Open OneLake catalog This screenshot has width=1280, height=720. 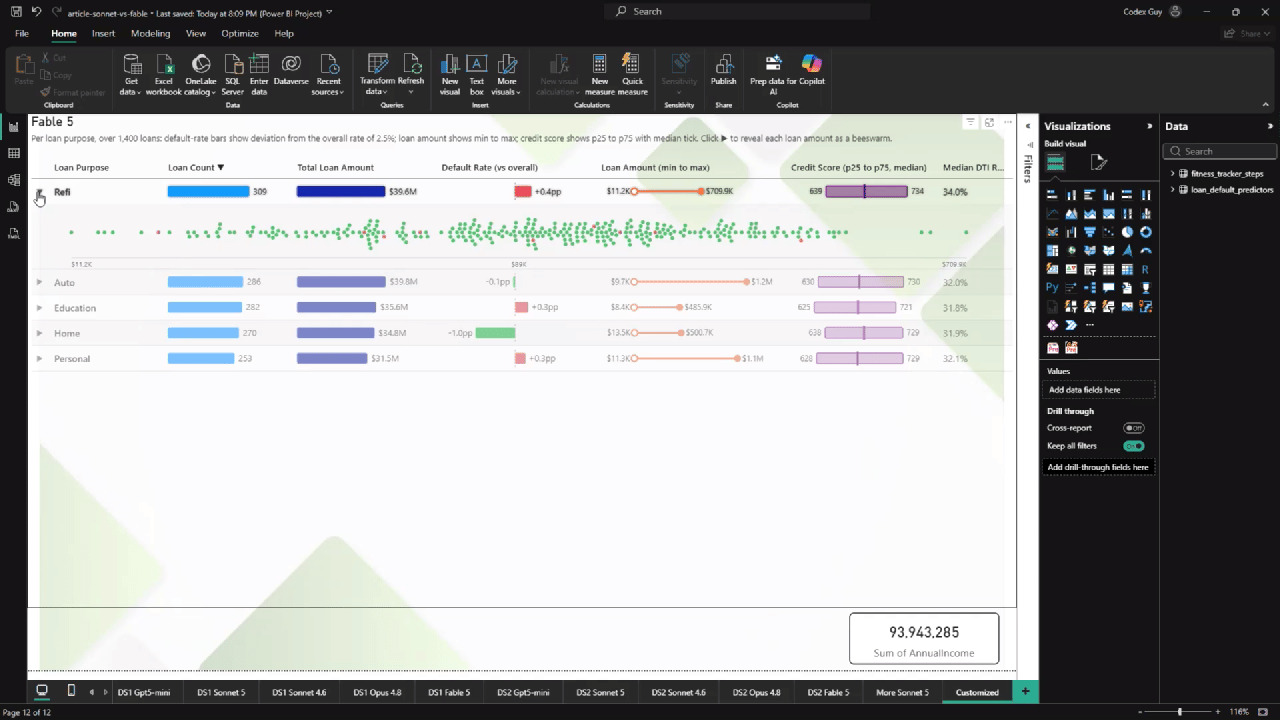pyautogui.click(x=200, y=73)
